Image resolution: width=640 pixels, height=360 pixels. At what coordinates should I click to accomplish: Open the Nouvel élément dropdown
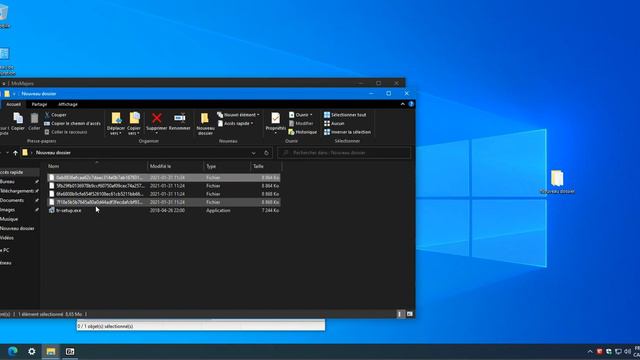point(238,115)
